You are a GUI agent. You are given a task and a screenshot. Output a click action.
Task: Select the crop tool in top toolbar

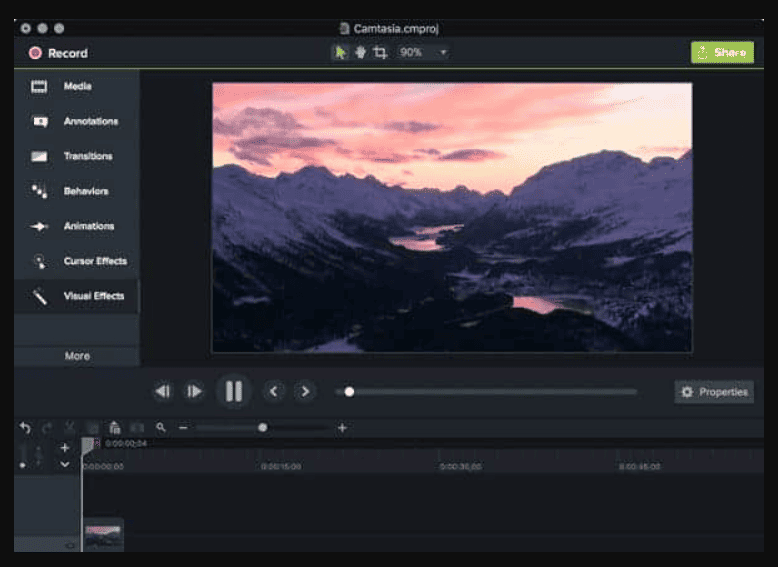380,52
